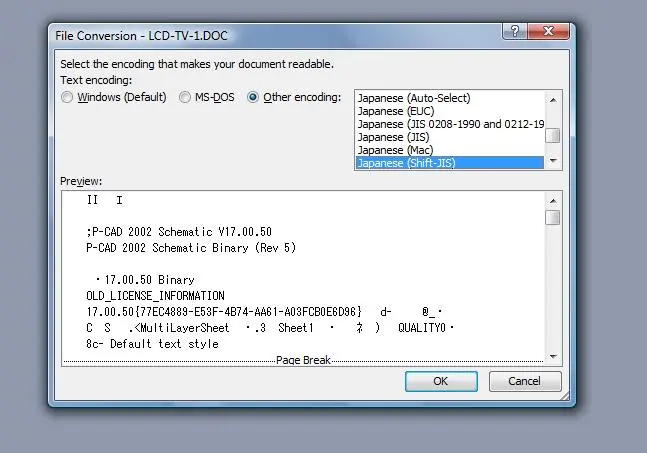Choose Japanese (EUC) in encoding list
Viewport: 647px width, 453px height.
tap(449, 111)
